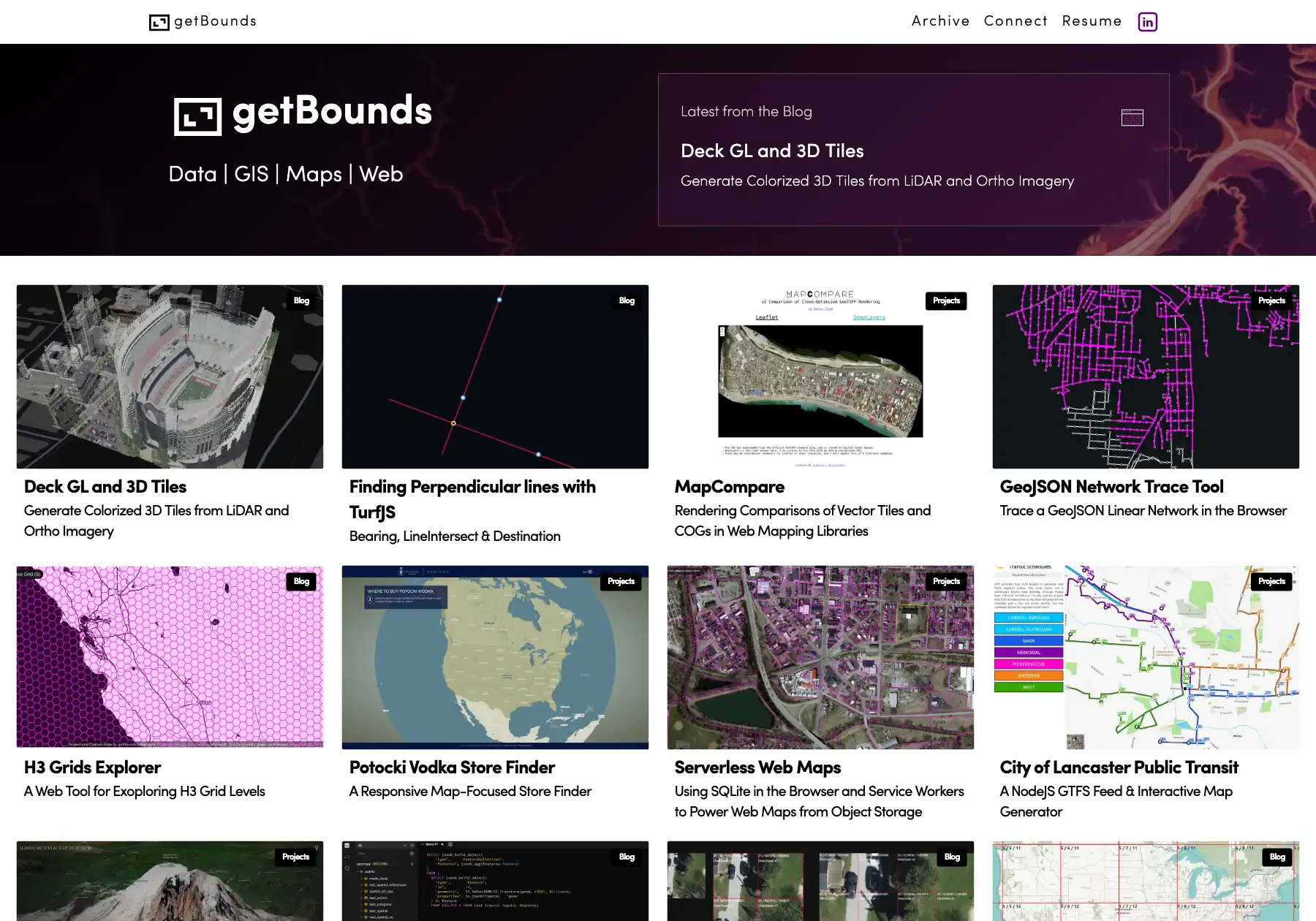
Task: Click the stadium LiDAR thumbnail image
Action: (170, 376)
